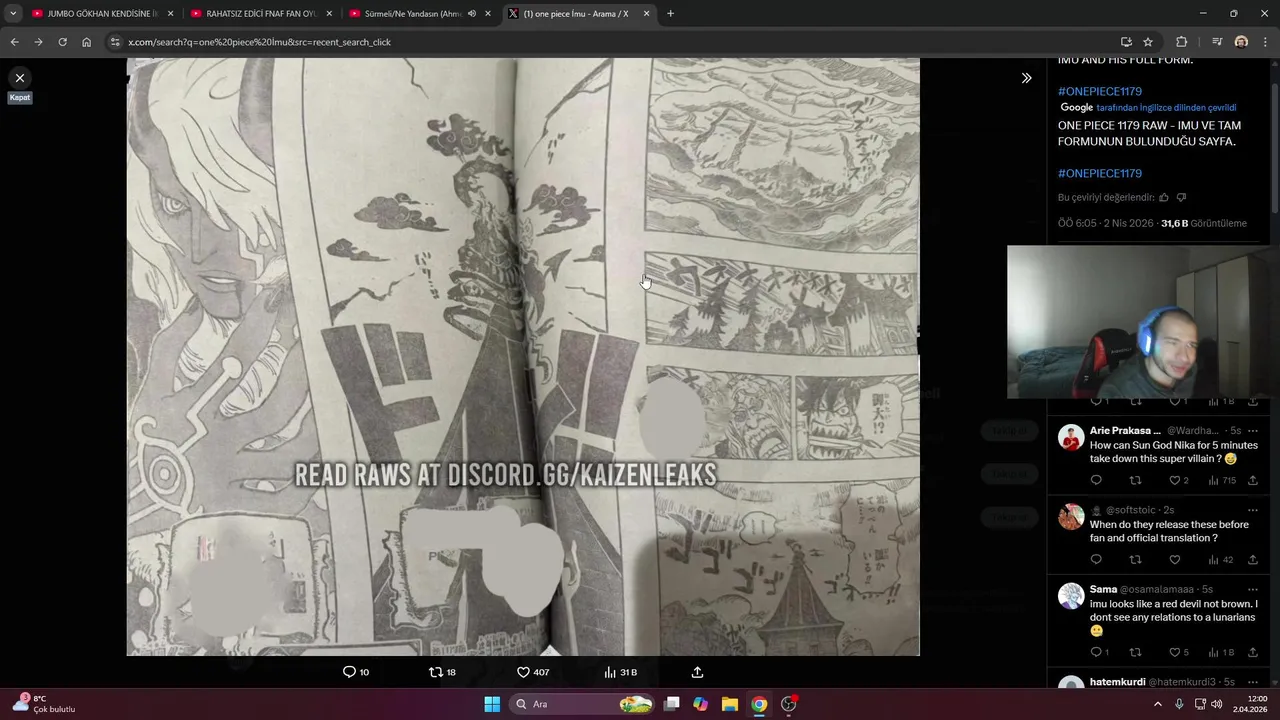This screenshot has width=1280, height=720.
Task: Close the JUMBO GÖKHAN tab
Action: (170, 14)
